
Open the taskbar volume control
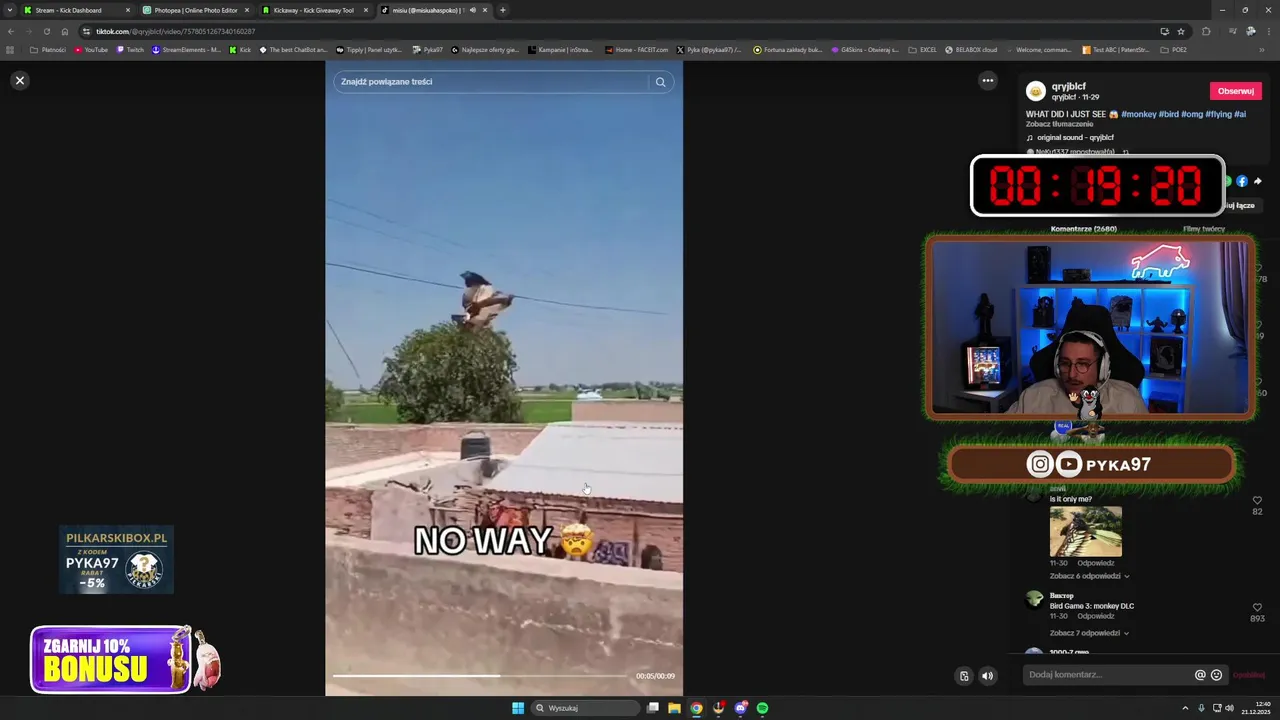1229,708
